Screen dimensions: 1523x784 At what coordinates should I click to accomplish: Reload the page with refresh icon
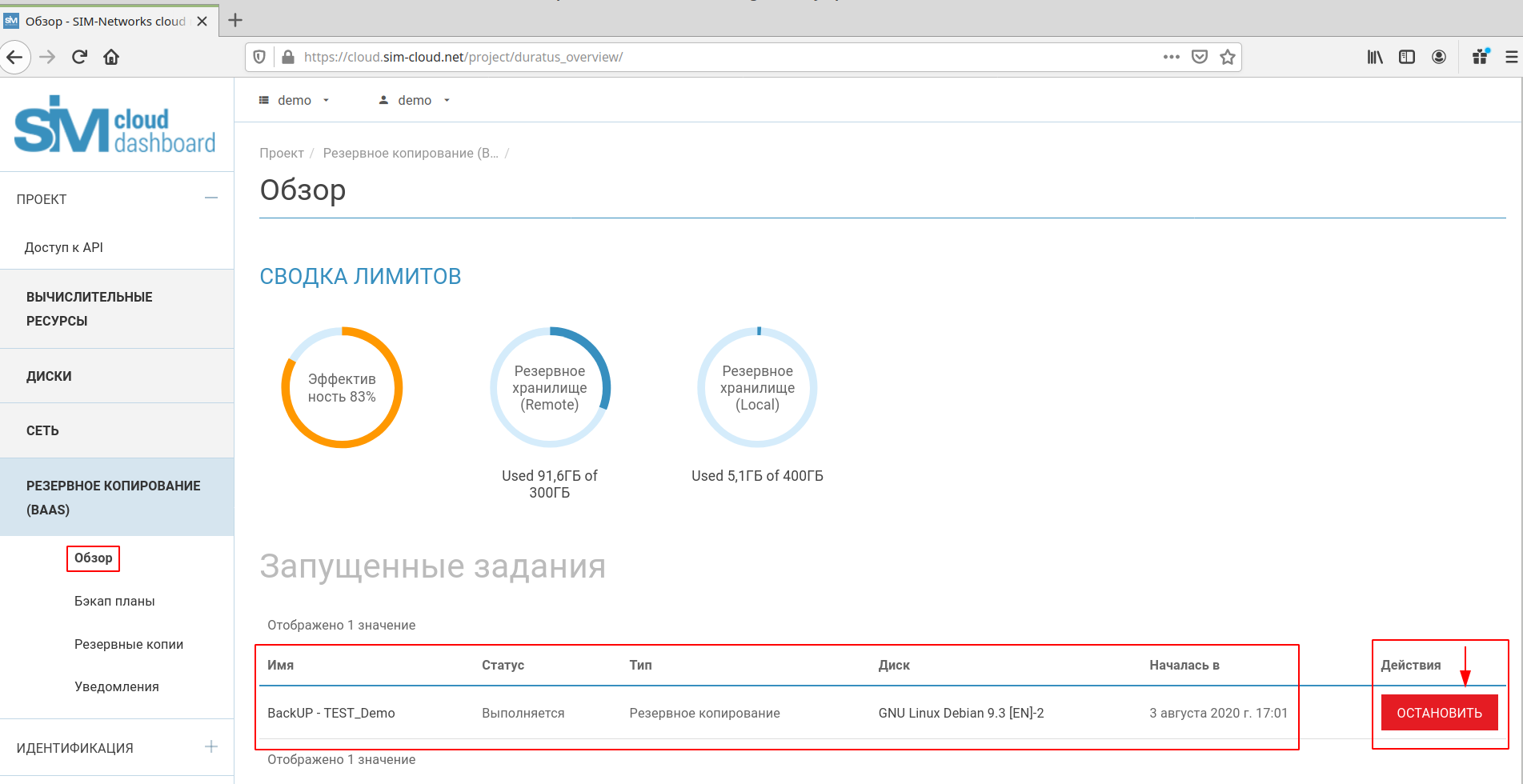pyautogui.click(x=79, y=57)
